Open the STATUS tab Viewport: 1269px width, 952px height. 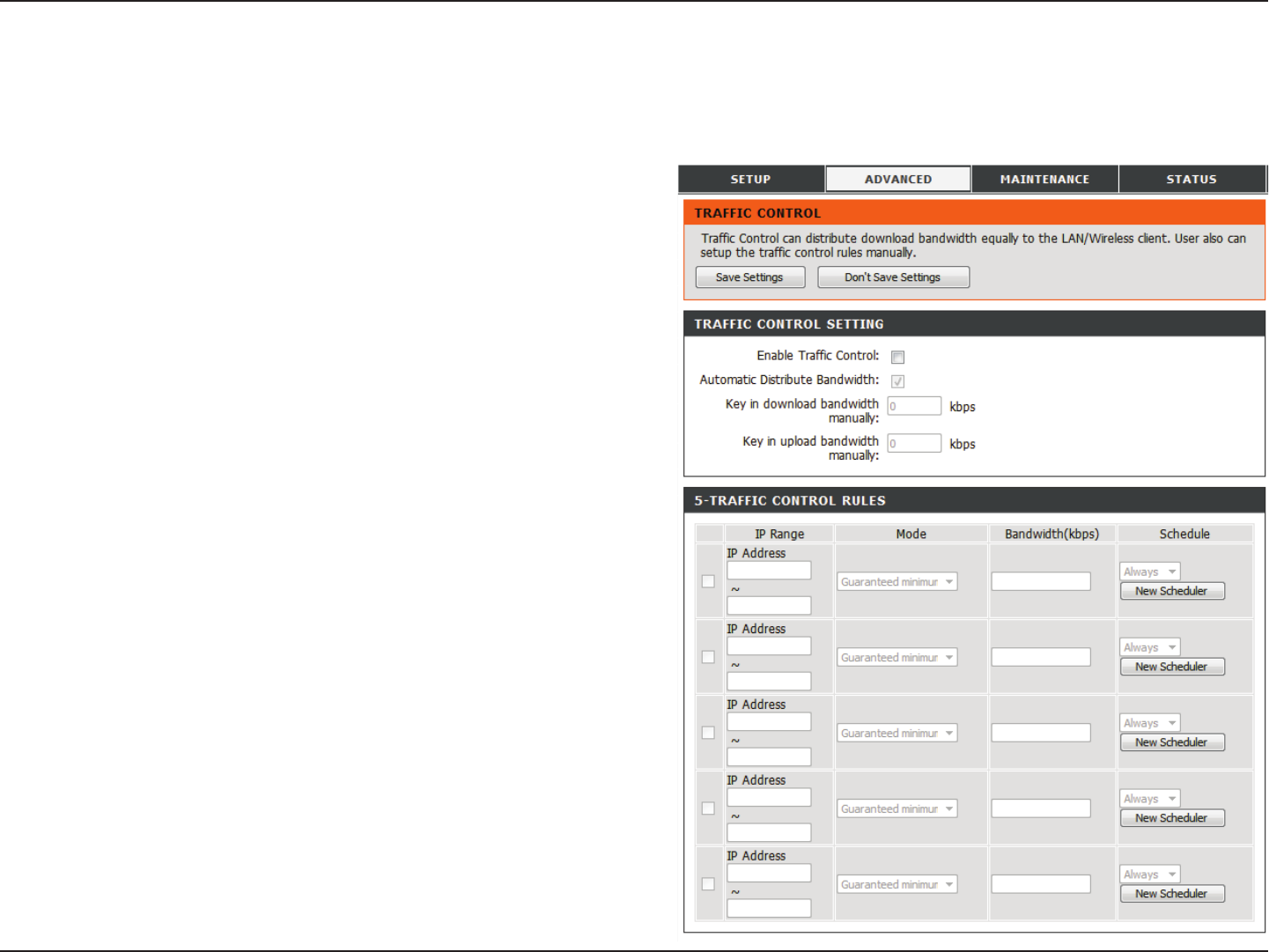[1192, 179]
